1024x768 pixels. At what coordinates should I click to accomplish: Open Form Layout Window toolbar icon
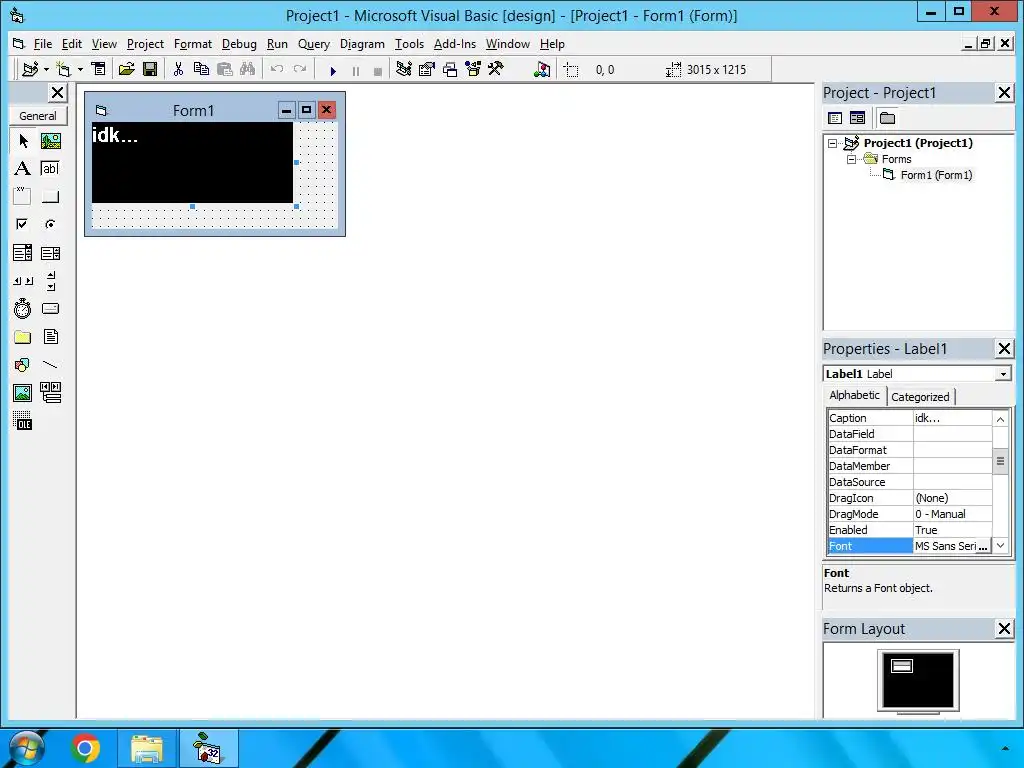450,69
